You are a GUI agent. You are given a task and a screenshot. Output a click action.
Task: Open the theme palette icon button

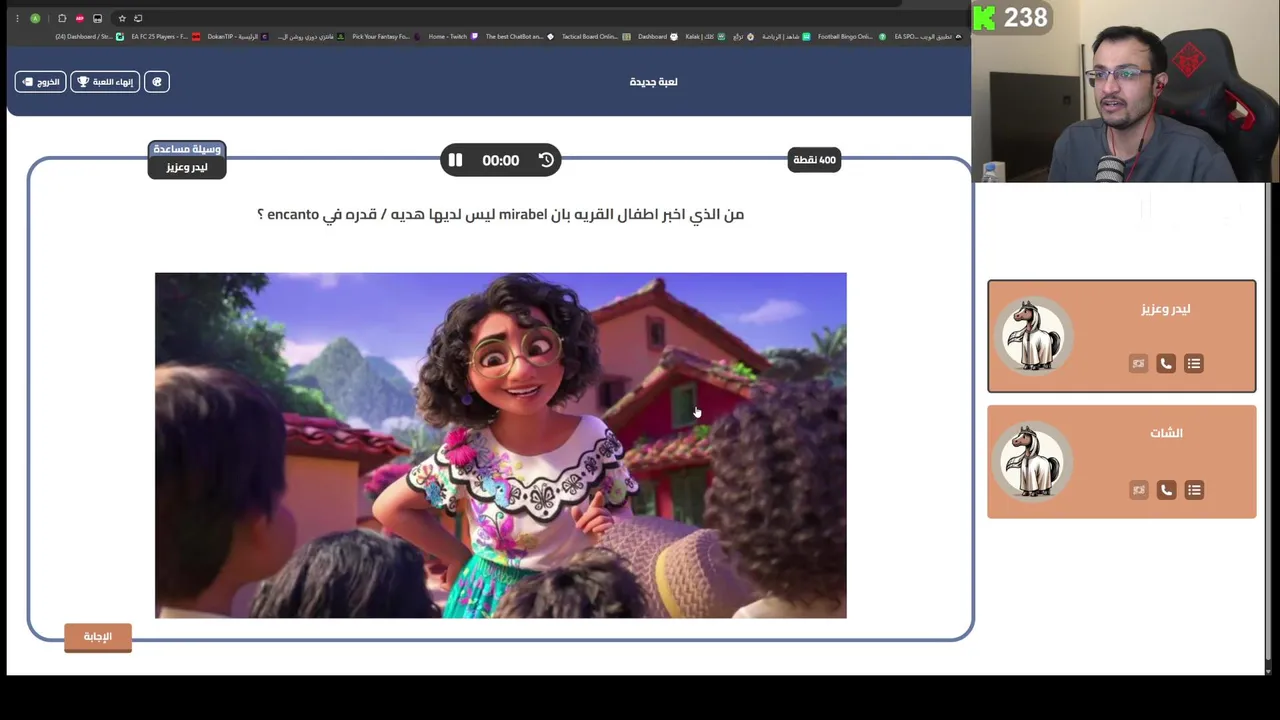(157, 82)
